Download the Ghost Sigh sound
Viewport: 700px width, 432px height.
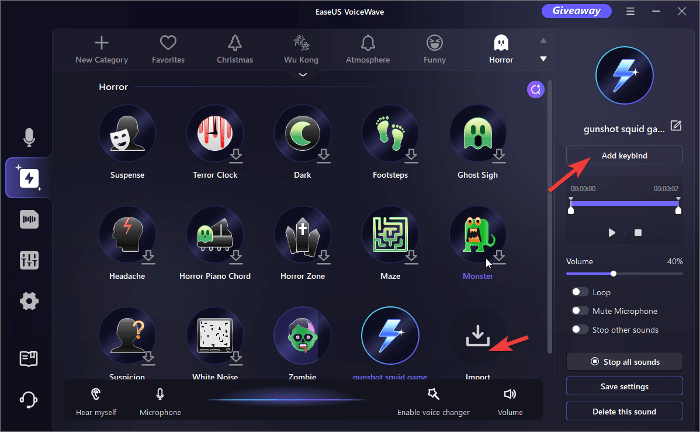pyautogui.click(x=499, y=156)
